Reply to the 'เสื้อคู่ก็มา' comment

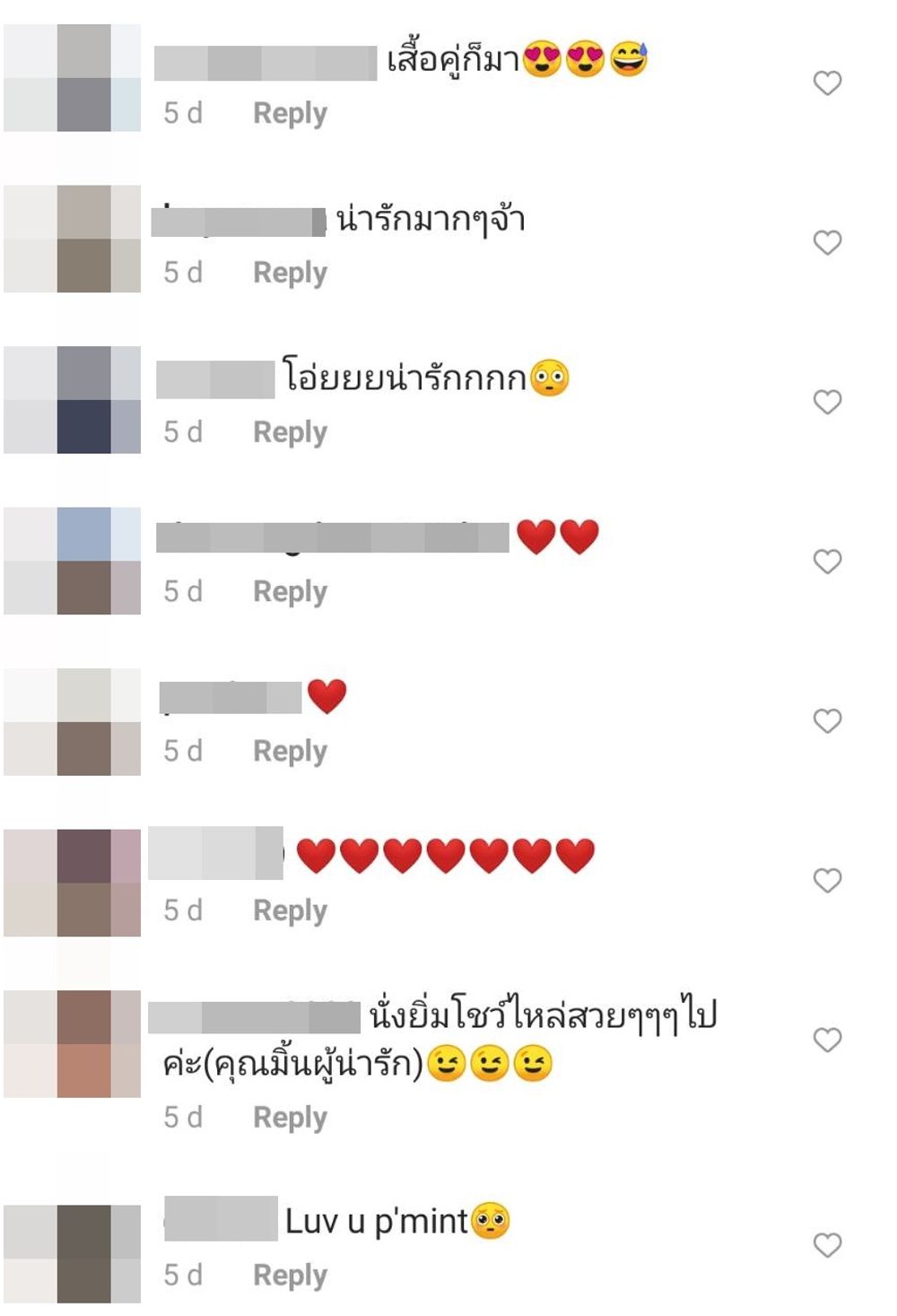(290, 114)
